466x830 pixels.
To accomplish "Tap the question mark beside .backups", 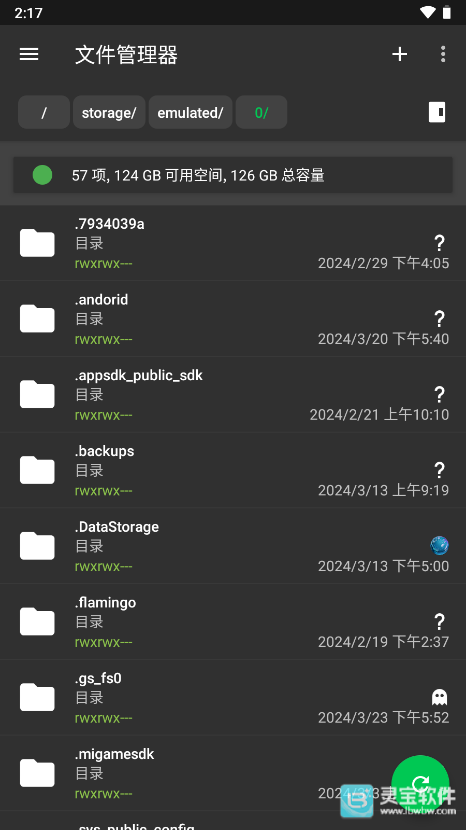I will (440, 470).
